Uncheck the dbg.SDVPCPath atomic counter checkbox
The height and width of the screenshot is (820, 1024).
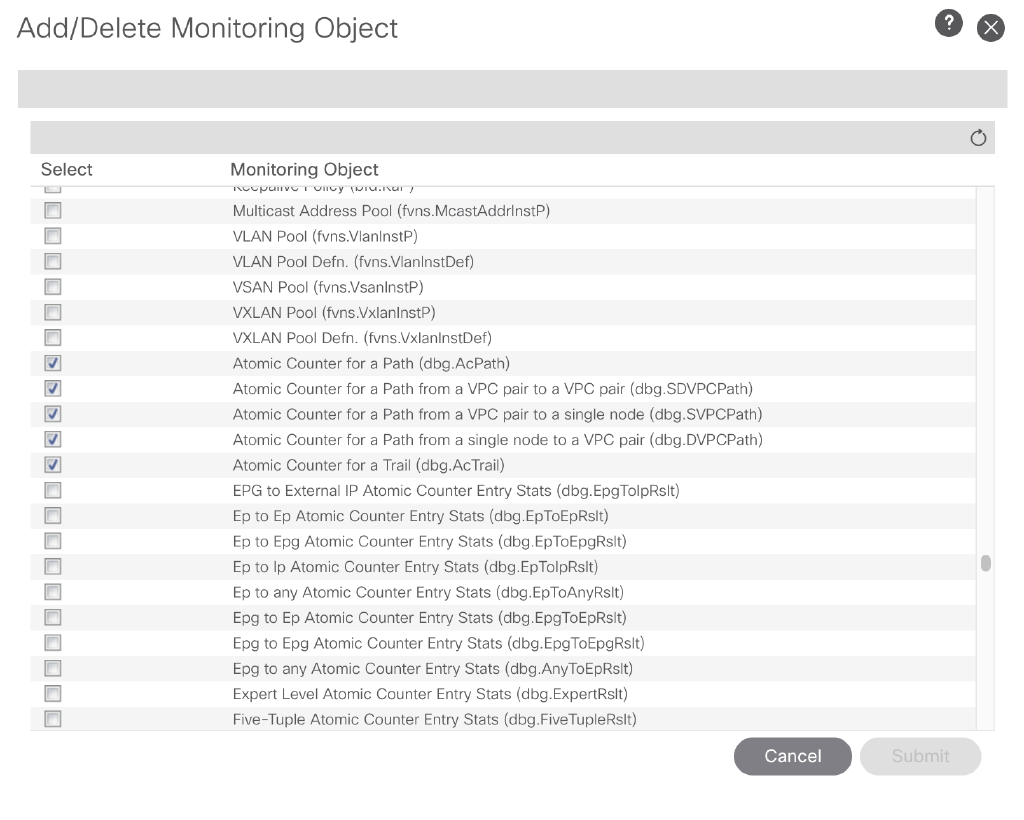click(x=53, y=388)
